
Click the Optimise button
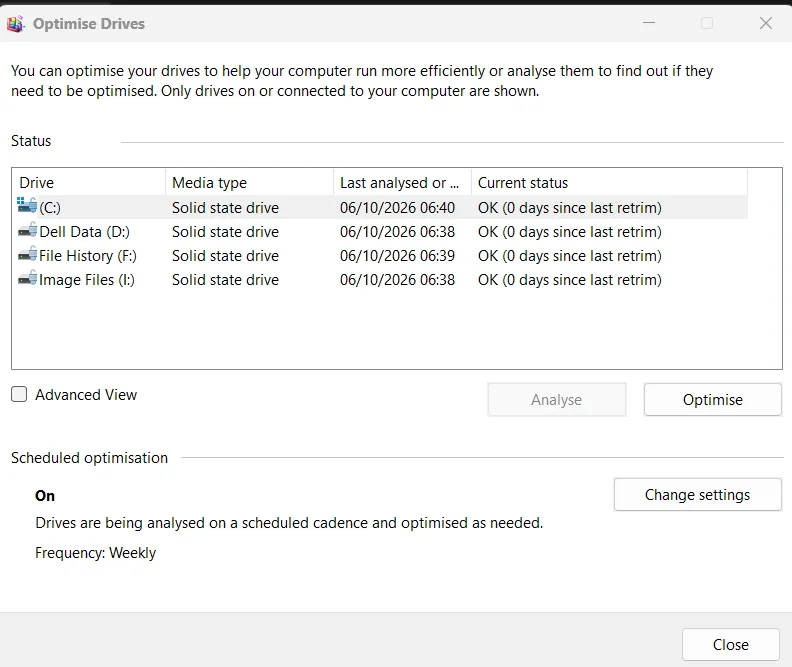[713, 399]
